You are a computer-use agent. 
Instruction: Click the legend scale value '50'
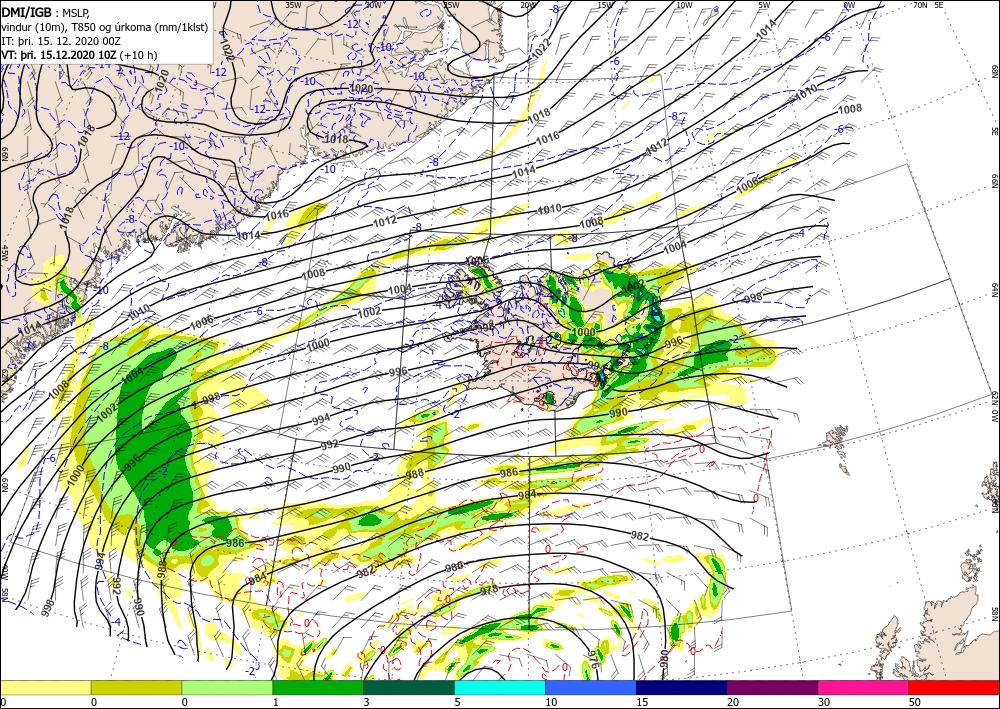915,702
